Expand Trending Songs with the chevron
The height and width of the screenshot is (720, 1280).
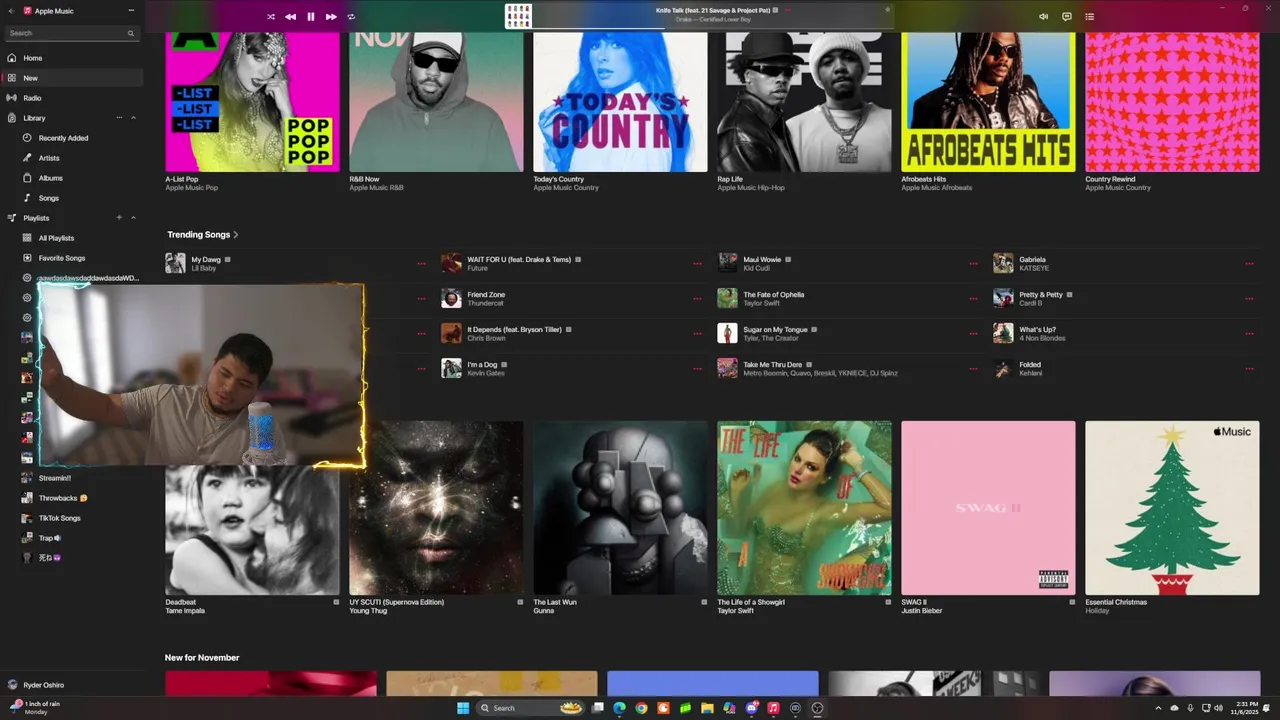click(x=236, y=235)
